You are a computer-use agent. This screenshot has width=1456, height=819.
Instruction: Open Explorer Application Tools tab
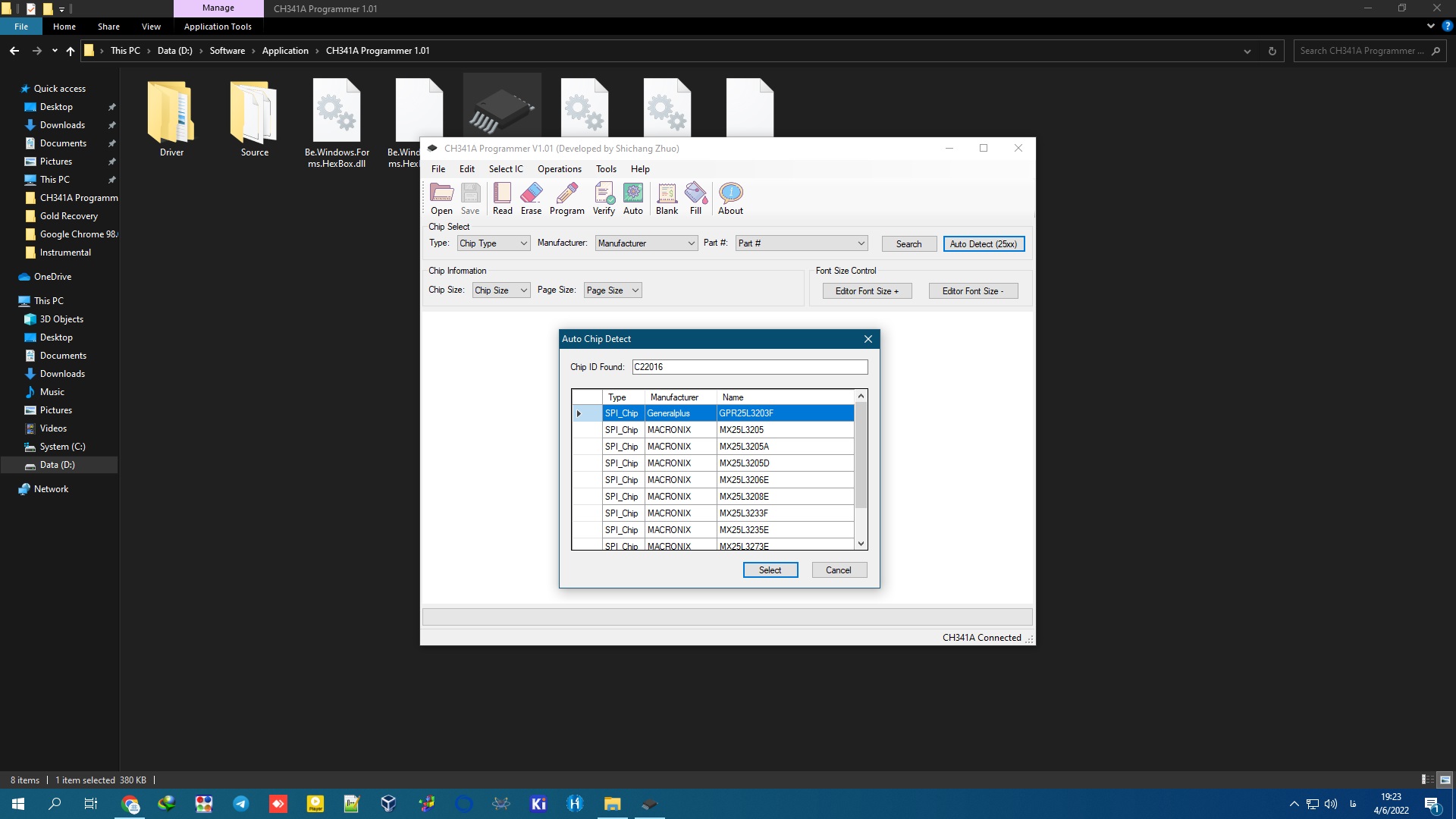click(218, 27)
